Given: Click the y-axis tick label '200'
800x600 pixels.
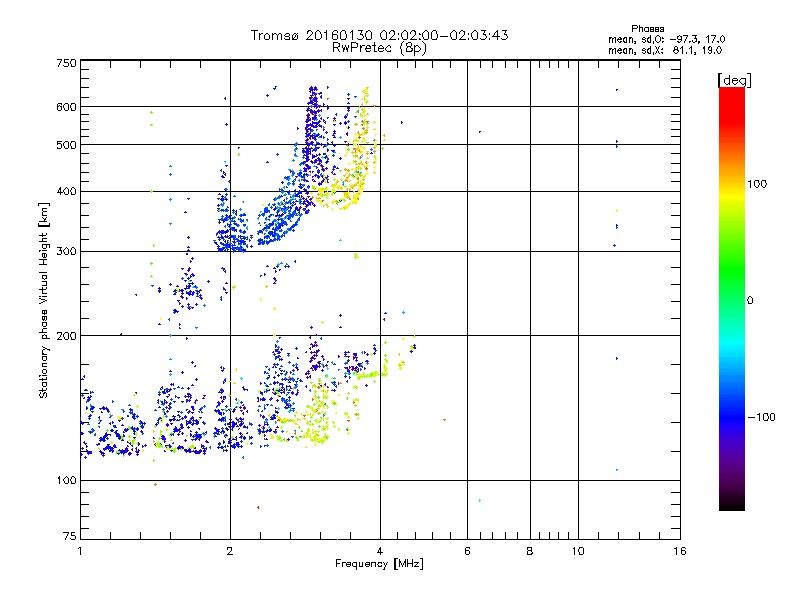Looking at the screenshot, I should point(67,336).
